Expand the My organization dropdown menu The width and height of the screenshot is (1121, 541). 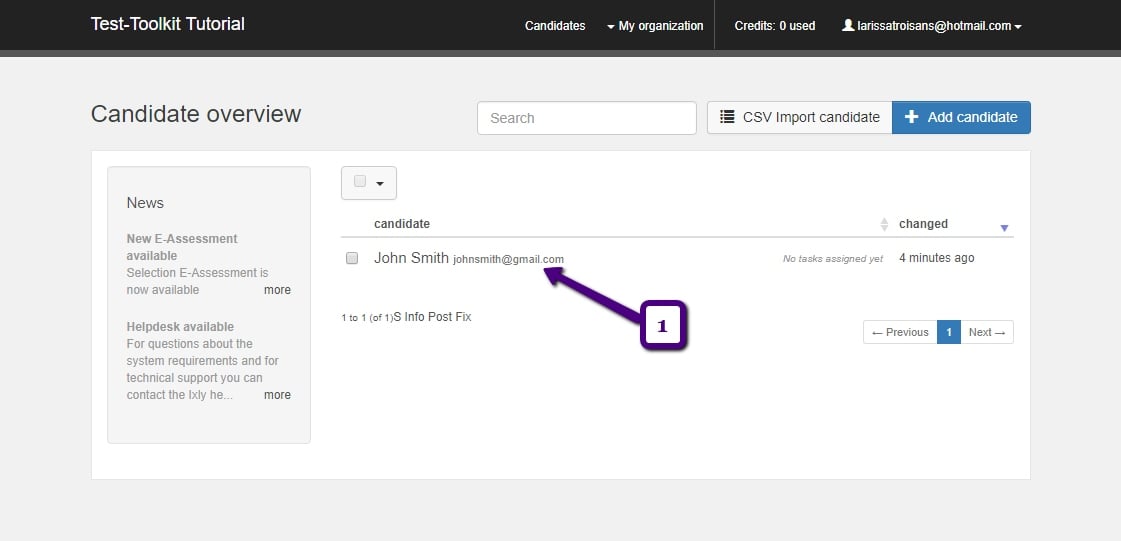coord(654,26)
